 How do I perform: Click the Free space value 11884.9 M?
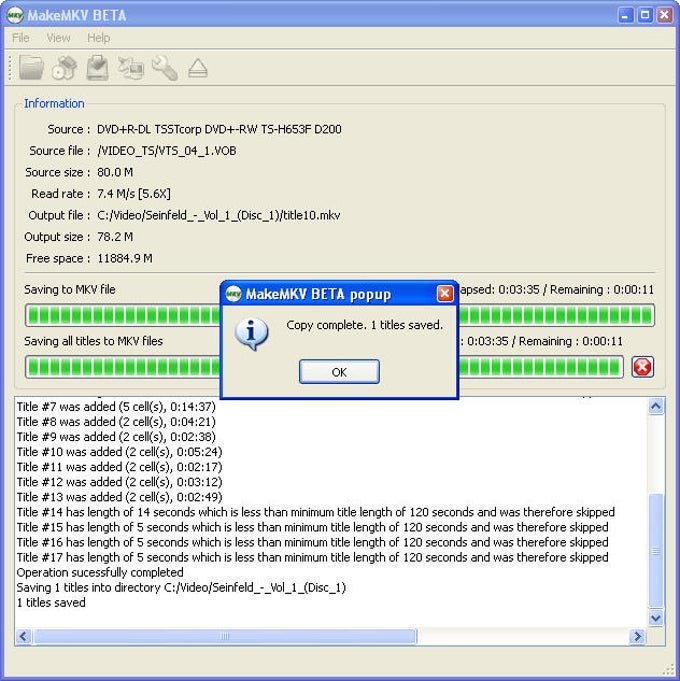click(x=124, y=258)
